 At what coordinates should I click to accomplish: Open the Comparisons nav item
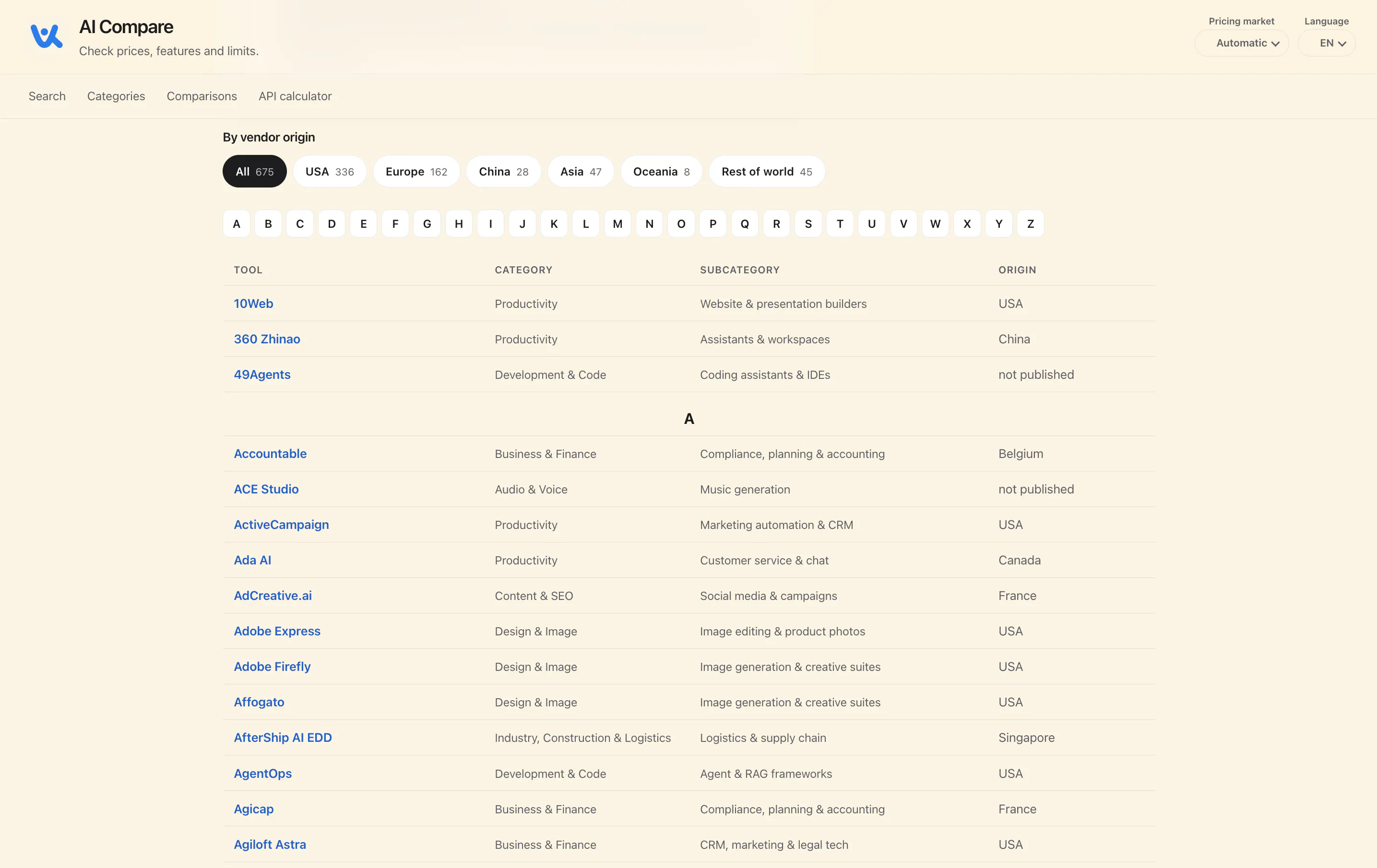point(202,96)
